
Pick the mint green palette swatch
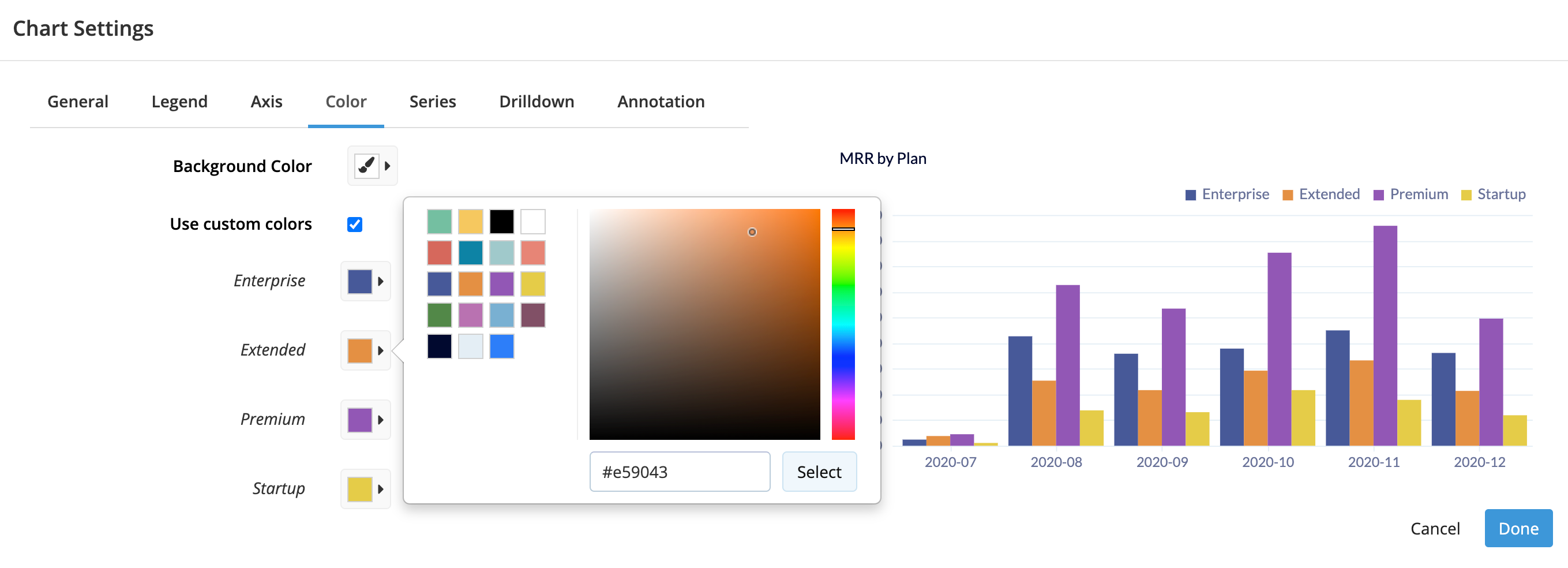pos(440,222)
